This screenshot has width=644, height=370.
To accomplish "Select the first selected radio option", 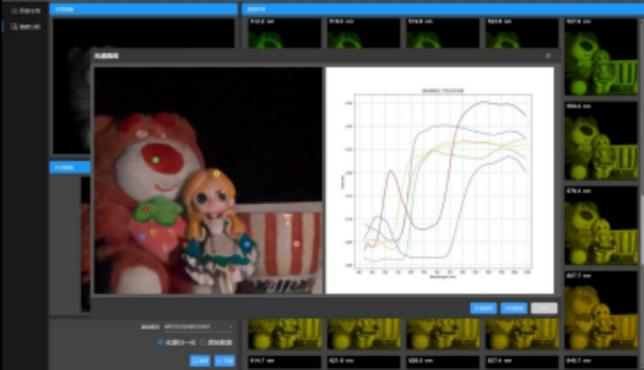I will [x=160, y=342].
